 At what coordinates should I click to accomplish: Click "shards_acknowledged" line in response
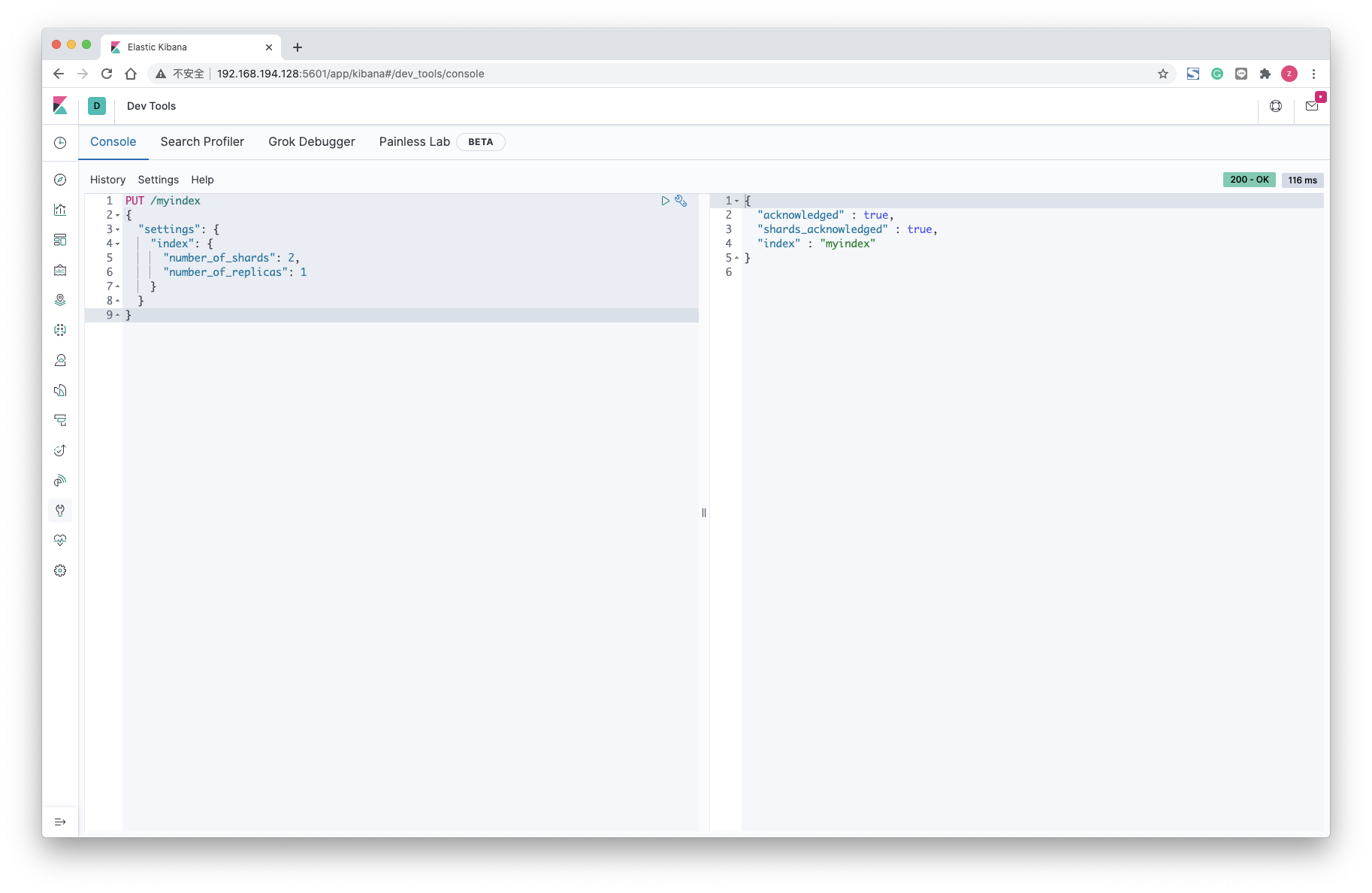(848, 229)
